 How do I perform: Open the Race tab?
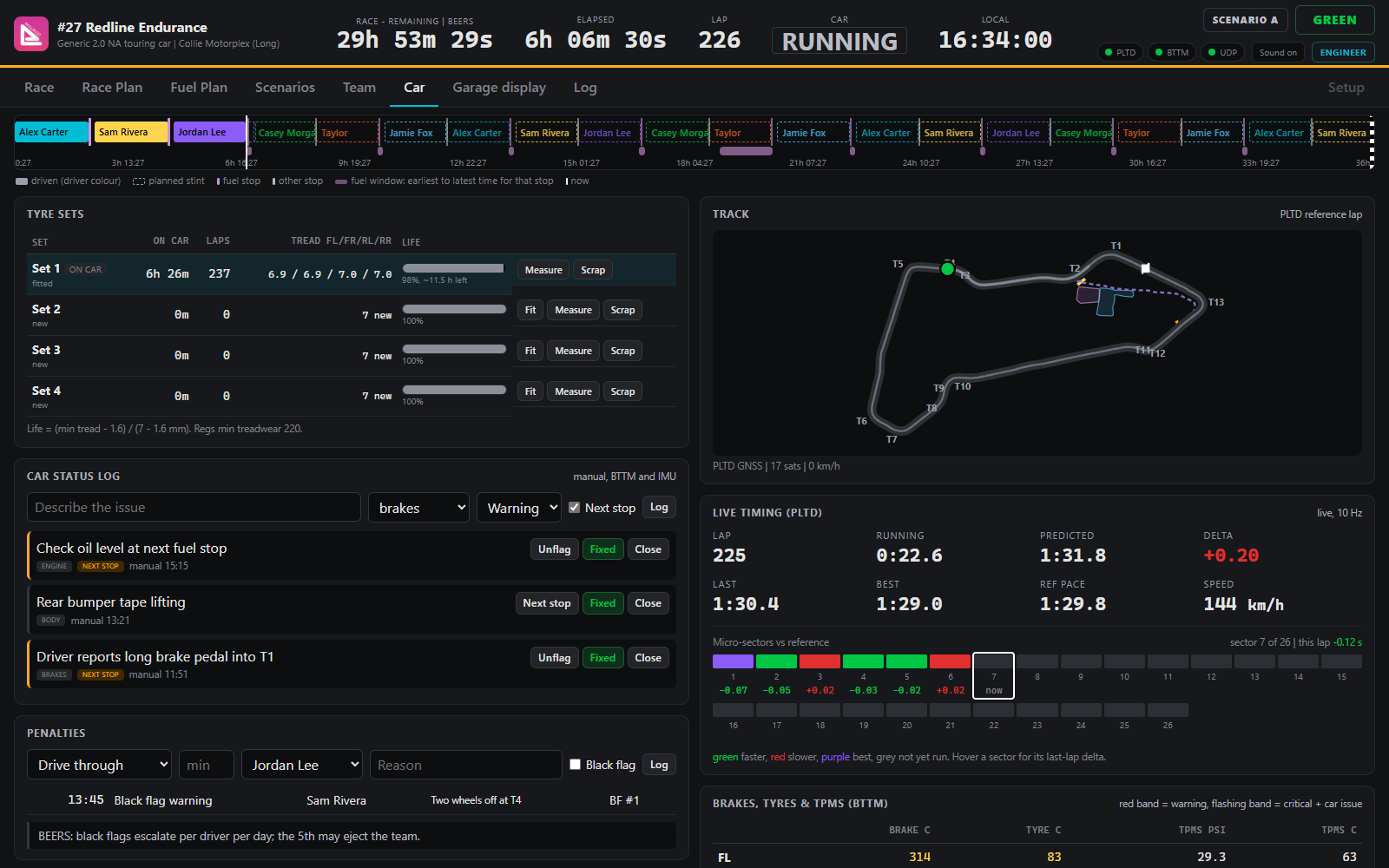coord(39,88)
